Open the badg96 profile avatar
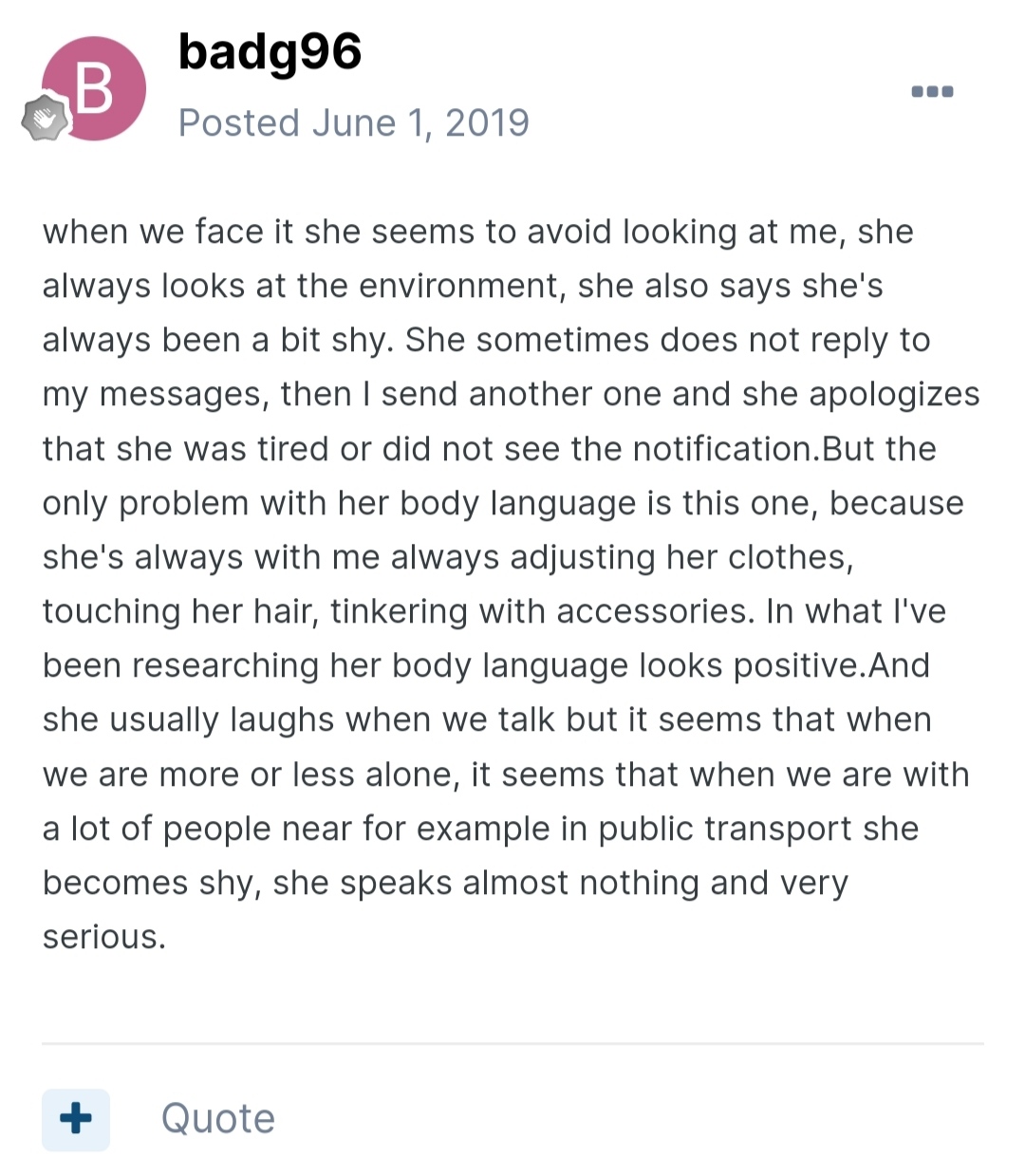 pyautogui.click(x=94, y=88)
